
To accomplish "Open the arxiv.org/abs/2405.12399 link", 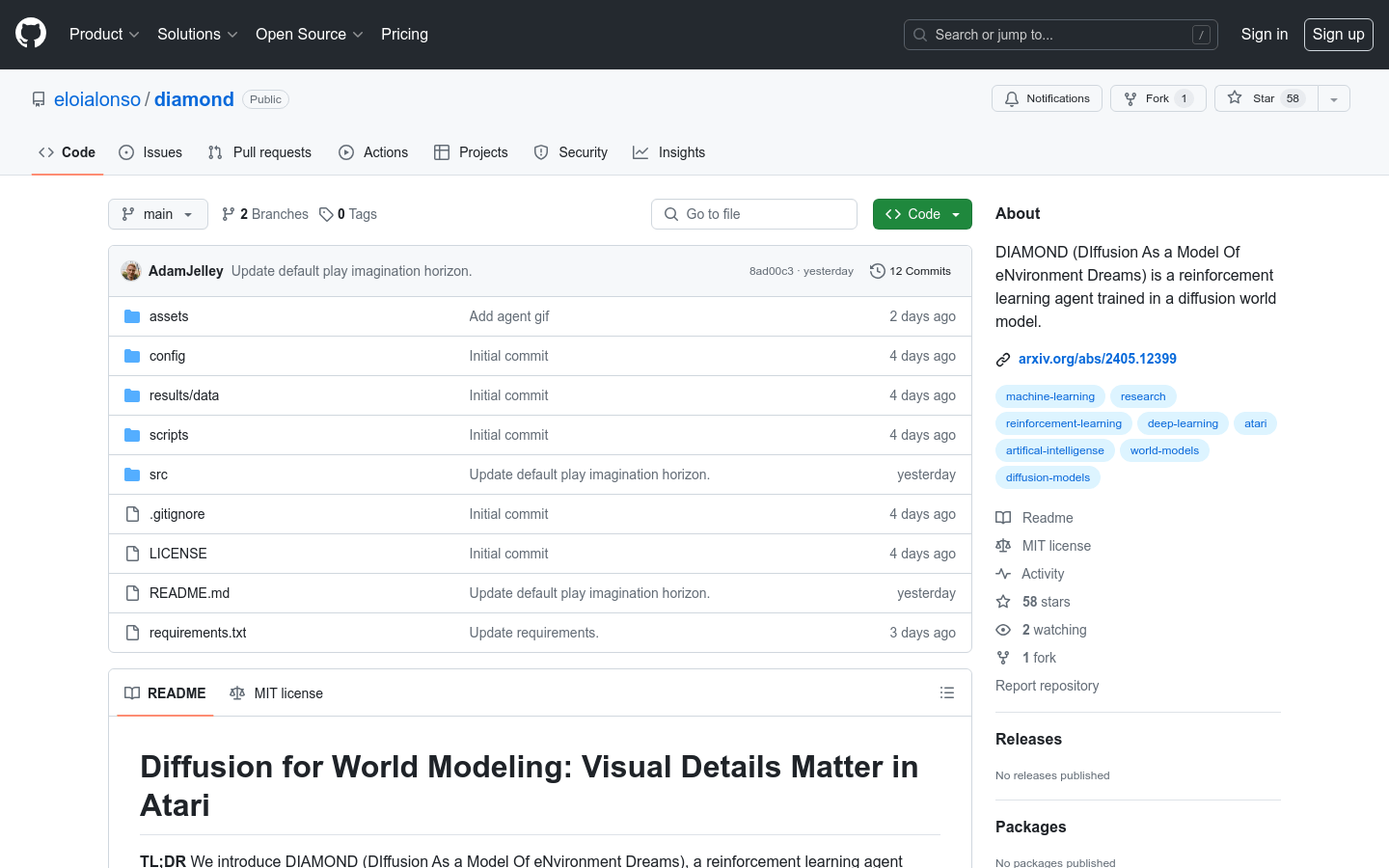I will click(1098, 359).
